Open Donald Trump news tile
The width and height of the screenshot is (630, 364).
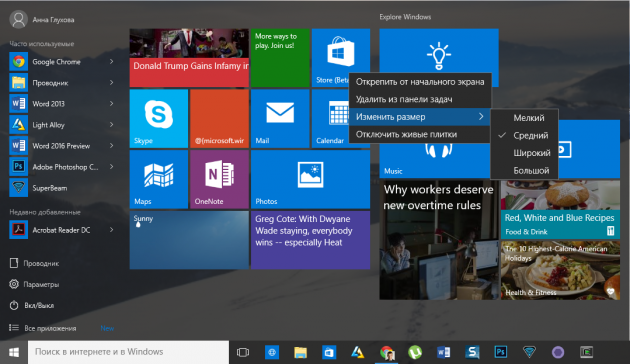pyautogui.click(x=189, y=58)
